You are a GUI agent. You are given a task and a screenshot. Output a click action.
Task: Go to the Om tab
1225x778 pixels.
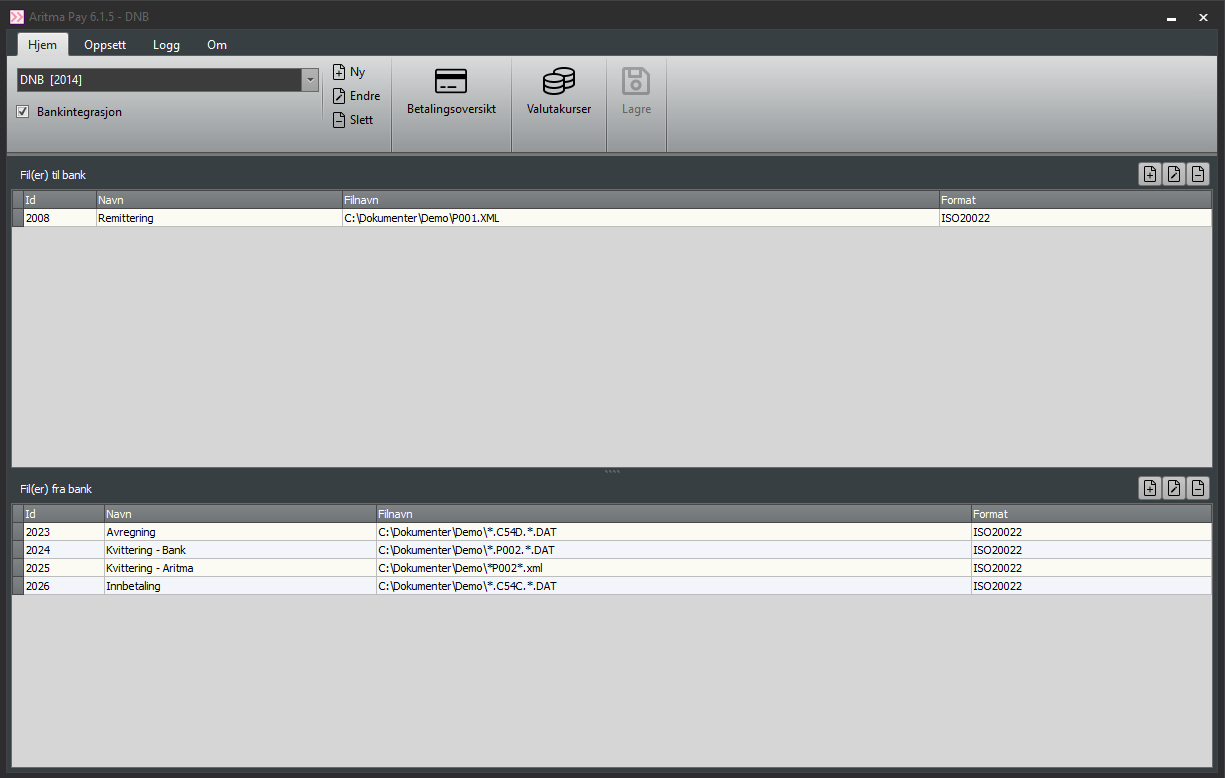pyautogui.click(x=216, y=45)
